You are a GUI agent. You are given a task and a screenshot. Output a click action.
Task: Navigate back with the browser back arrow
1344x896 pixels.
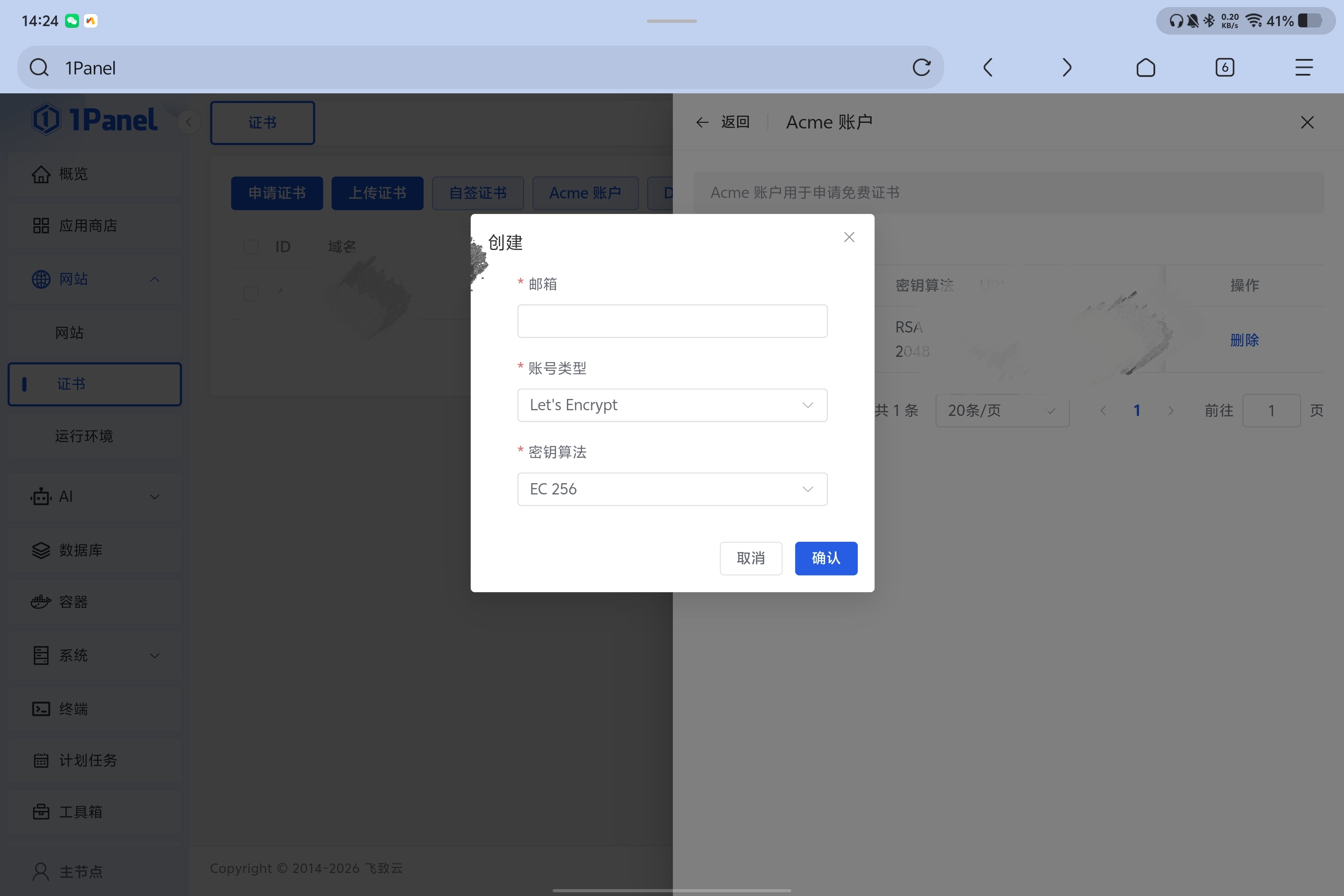click(x=988, y=67)
